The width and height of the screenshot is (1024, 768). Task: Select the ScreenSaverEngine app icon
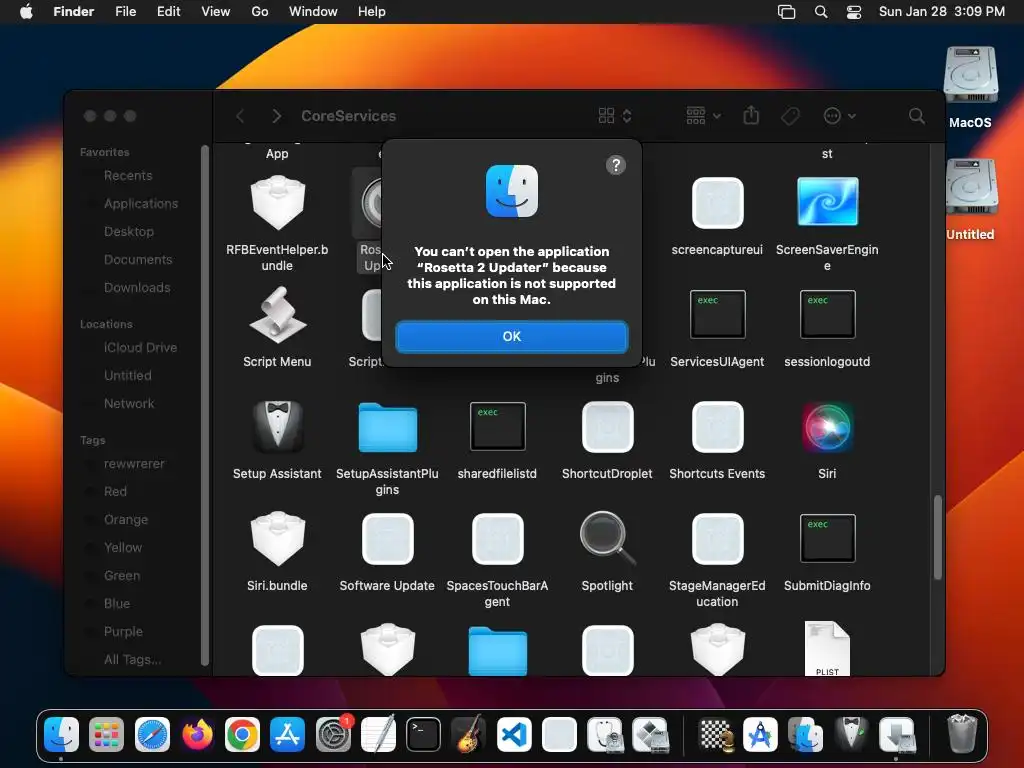click(827, 202)
